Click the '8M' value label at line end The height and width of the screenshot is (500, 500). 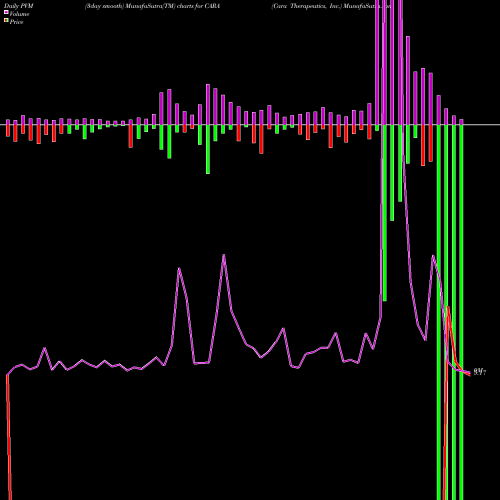[479, 372]
